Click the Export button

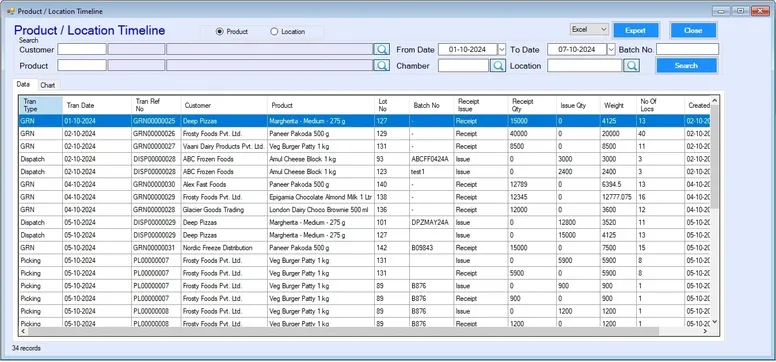[635, 30]
